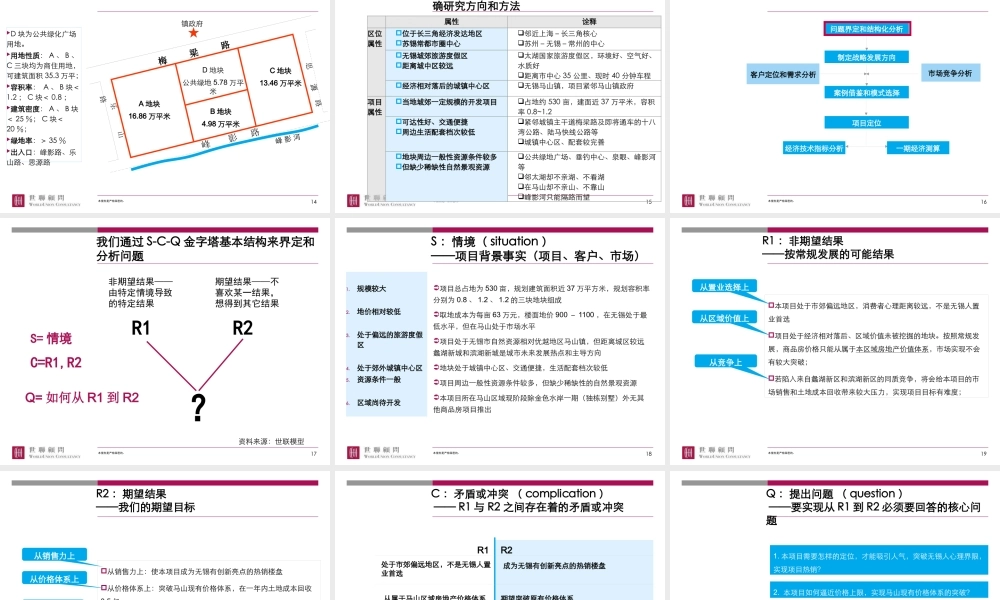Click the R1 label in the pyramid diagram
This screenshot has height=600, width=1000.
tap(140, 328)
